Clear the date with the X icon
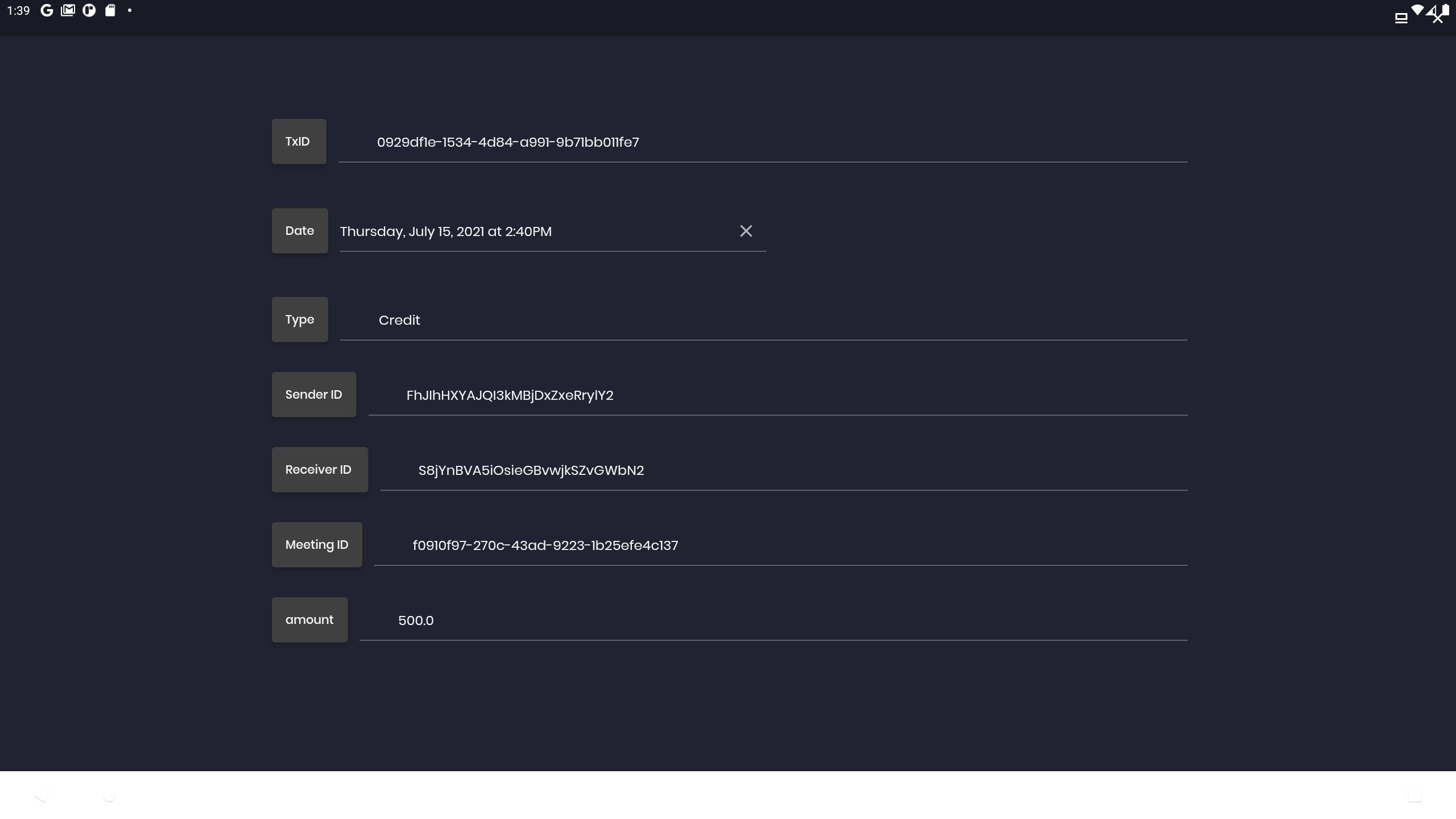 pos(746,231)
